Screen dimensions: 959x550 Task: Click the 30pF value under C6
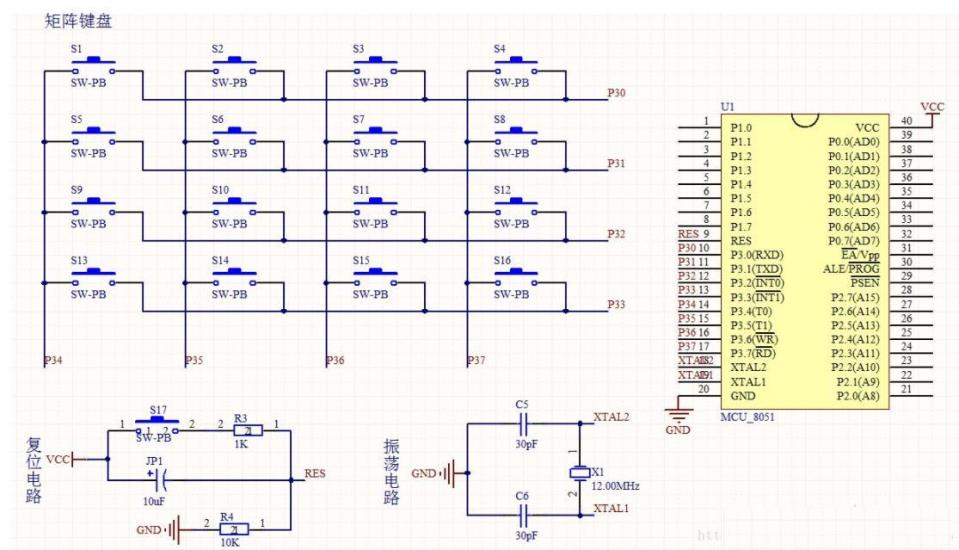pos(526,536)
